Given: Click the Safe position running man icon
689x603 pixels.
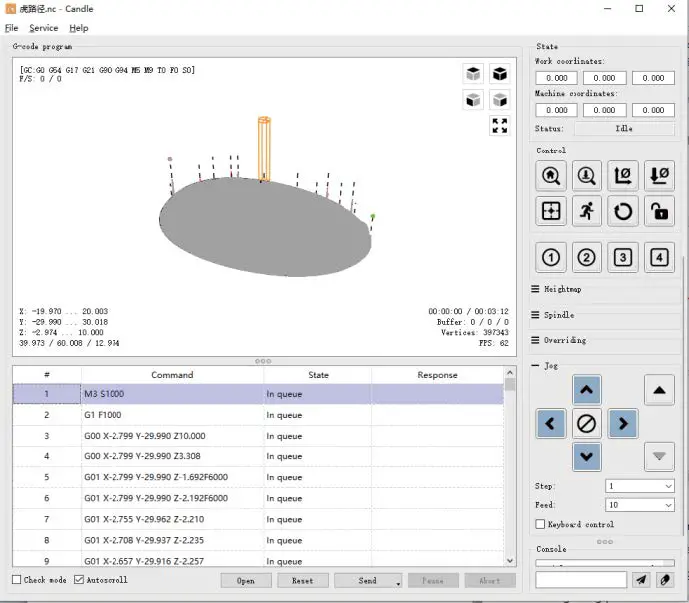Looking at the screenshot, I should (x=587, y=211).
